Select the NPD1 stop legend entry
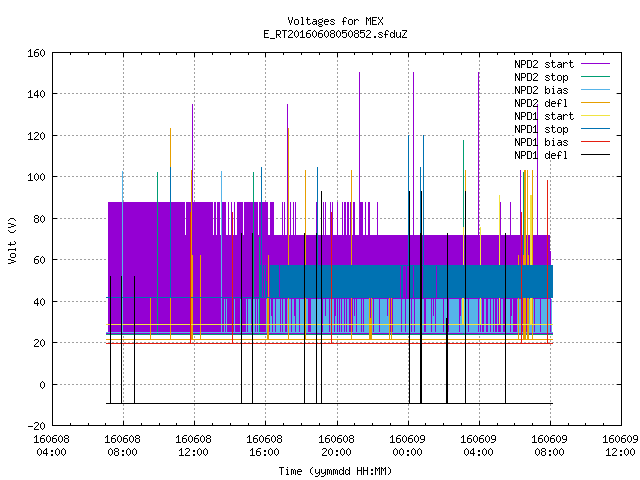The width and height of the screenshot is (640, 480). (x=541, y=129)
